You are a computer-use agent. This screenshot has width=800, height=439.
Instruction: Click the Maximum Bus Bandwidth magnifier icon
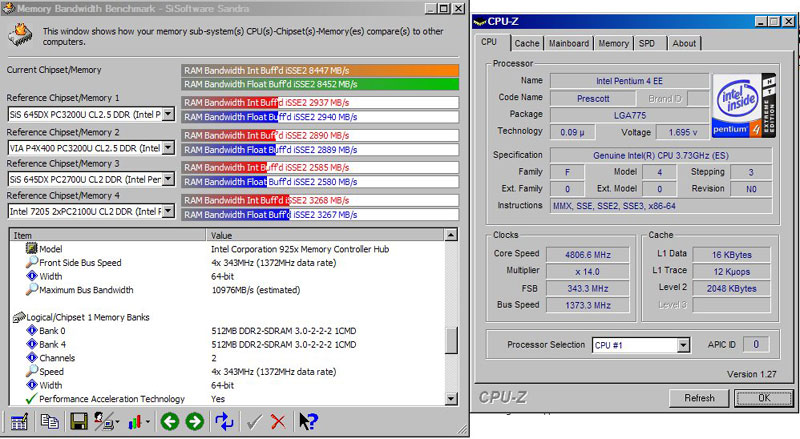click(x=32, y=289)
